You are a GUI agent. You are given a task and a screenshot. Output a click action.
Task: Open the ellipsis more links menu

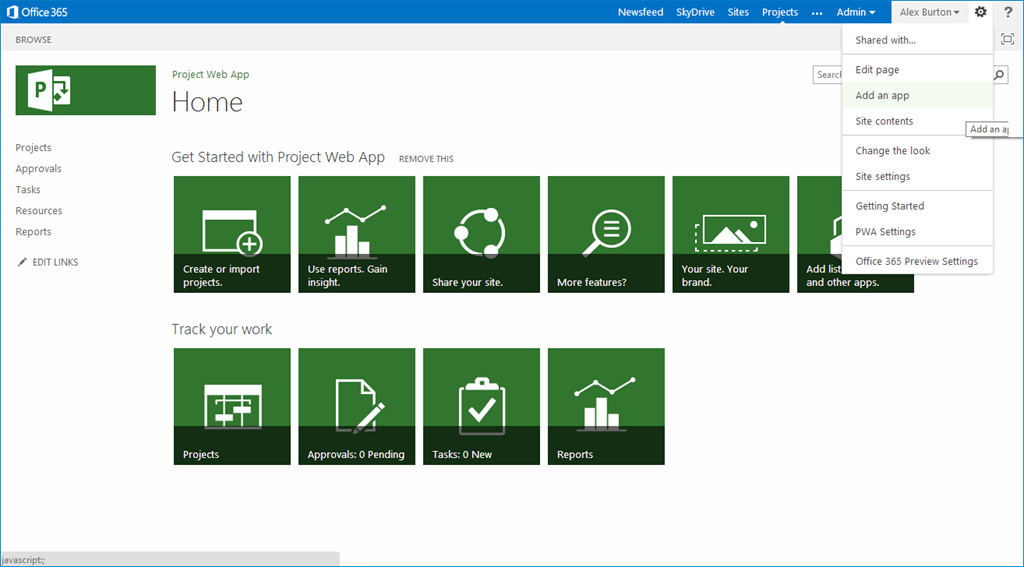click(817, 12)
